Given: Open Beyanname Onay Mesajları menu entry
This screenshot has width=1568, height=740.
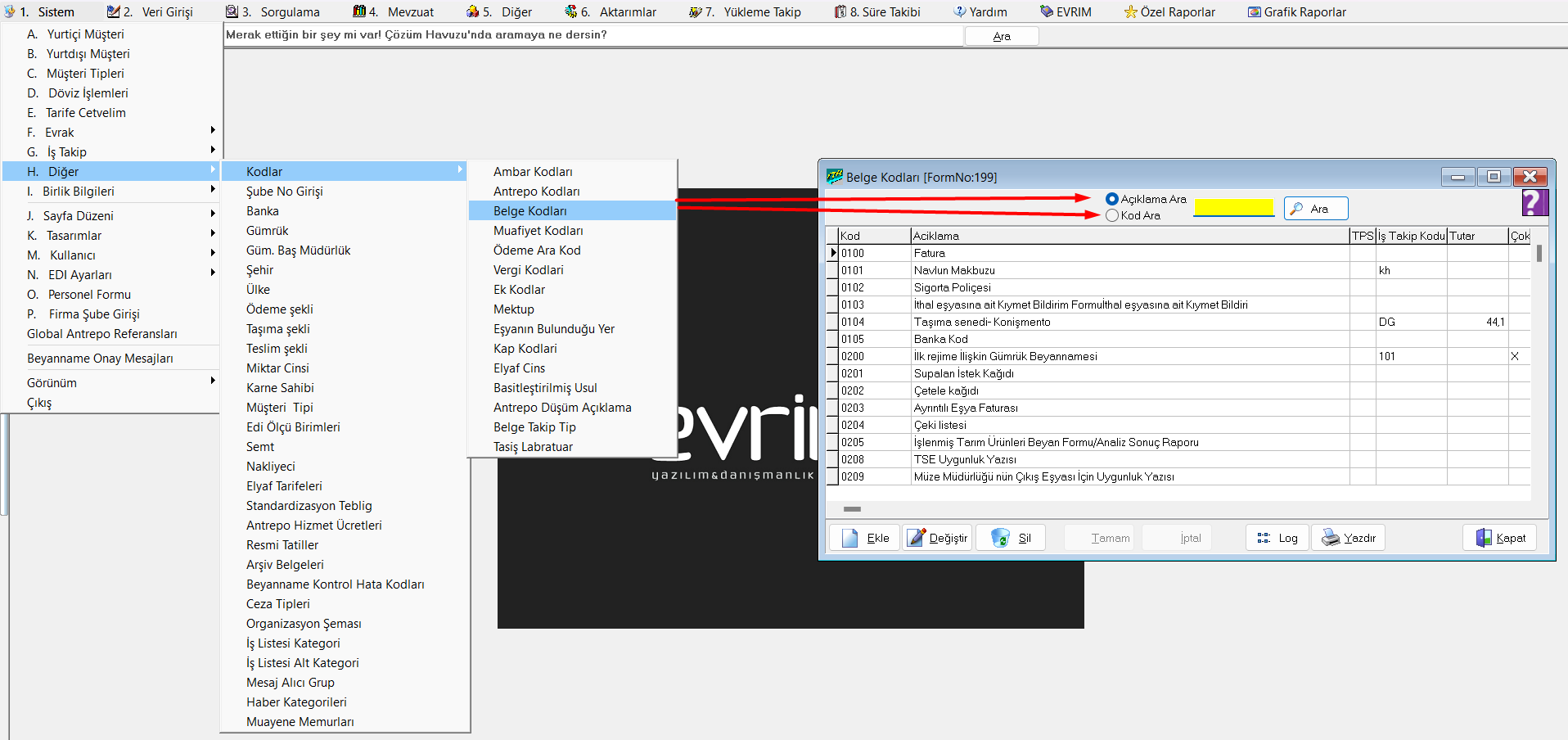Looking at the screenshot, I should click(x=112, y=359).
